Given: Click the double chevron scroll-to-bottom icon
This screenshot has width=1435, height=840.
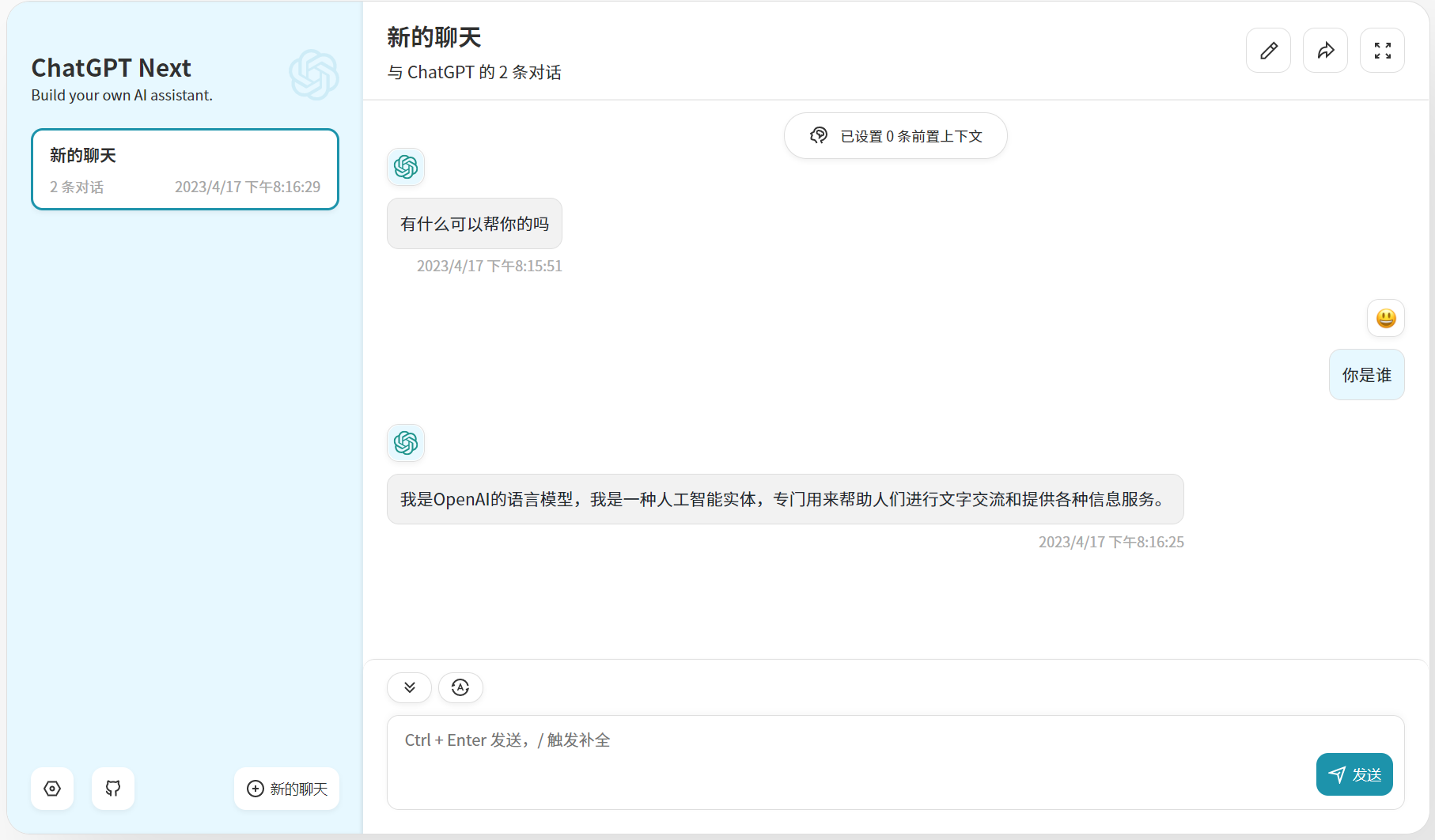Looking at the screenshot, I should click(409, 687).
